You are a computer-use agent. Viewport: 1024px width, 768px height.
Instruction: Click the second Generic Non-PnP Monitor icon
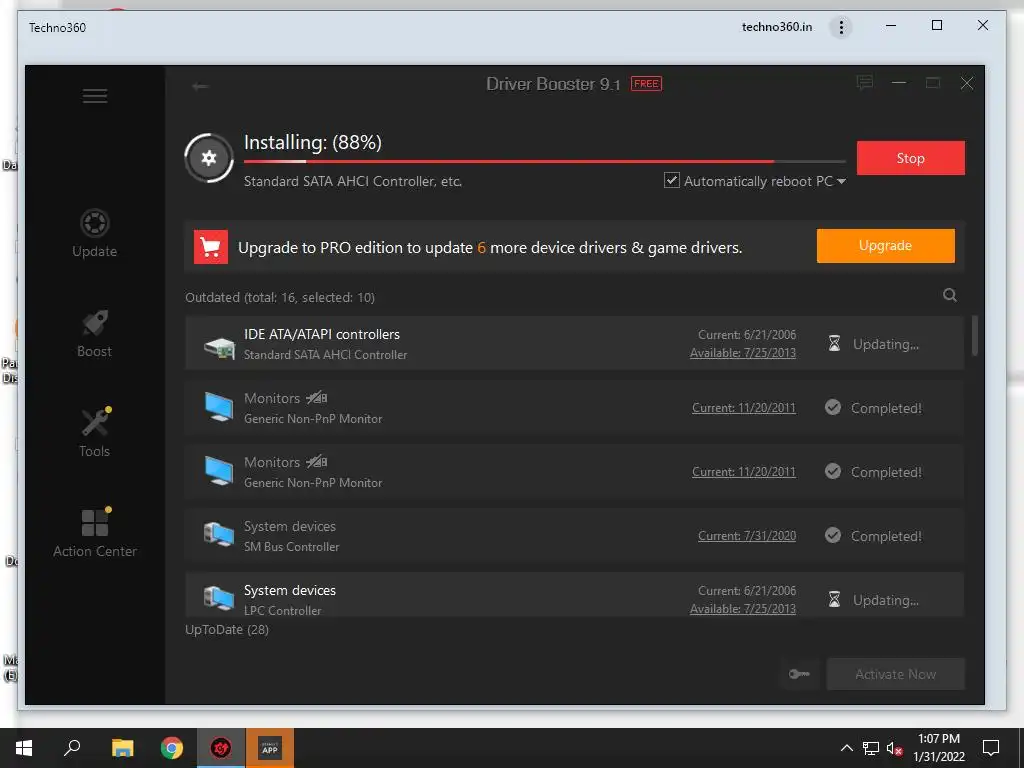pos(219,472)
